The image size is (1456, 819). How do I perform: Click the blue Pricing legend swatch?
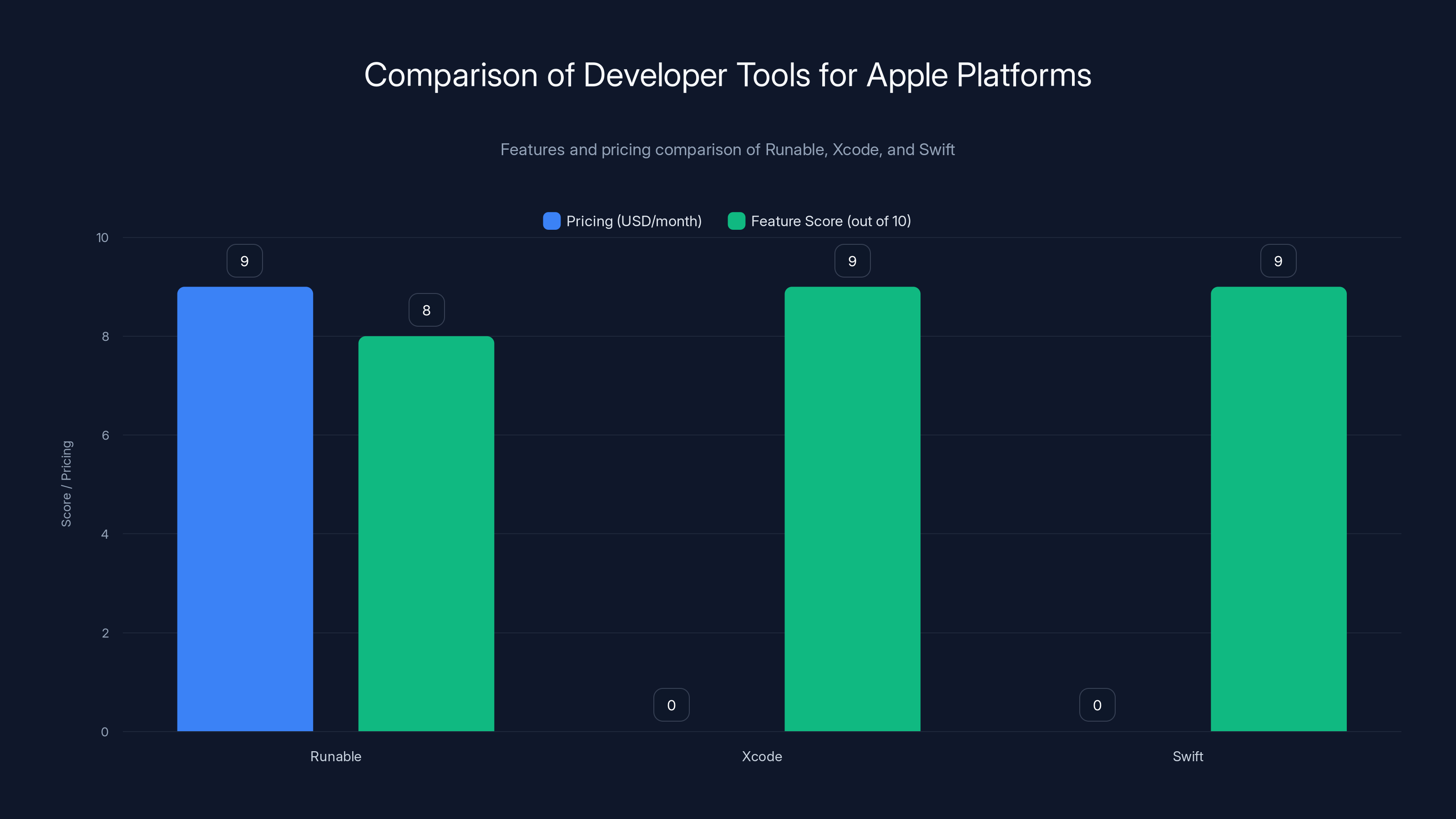tap(551, 221)
